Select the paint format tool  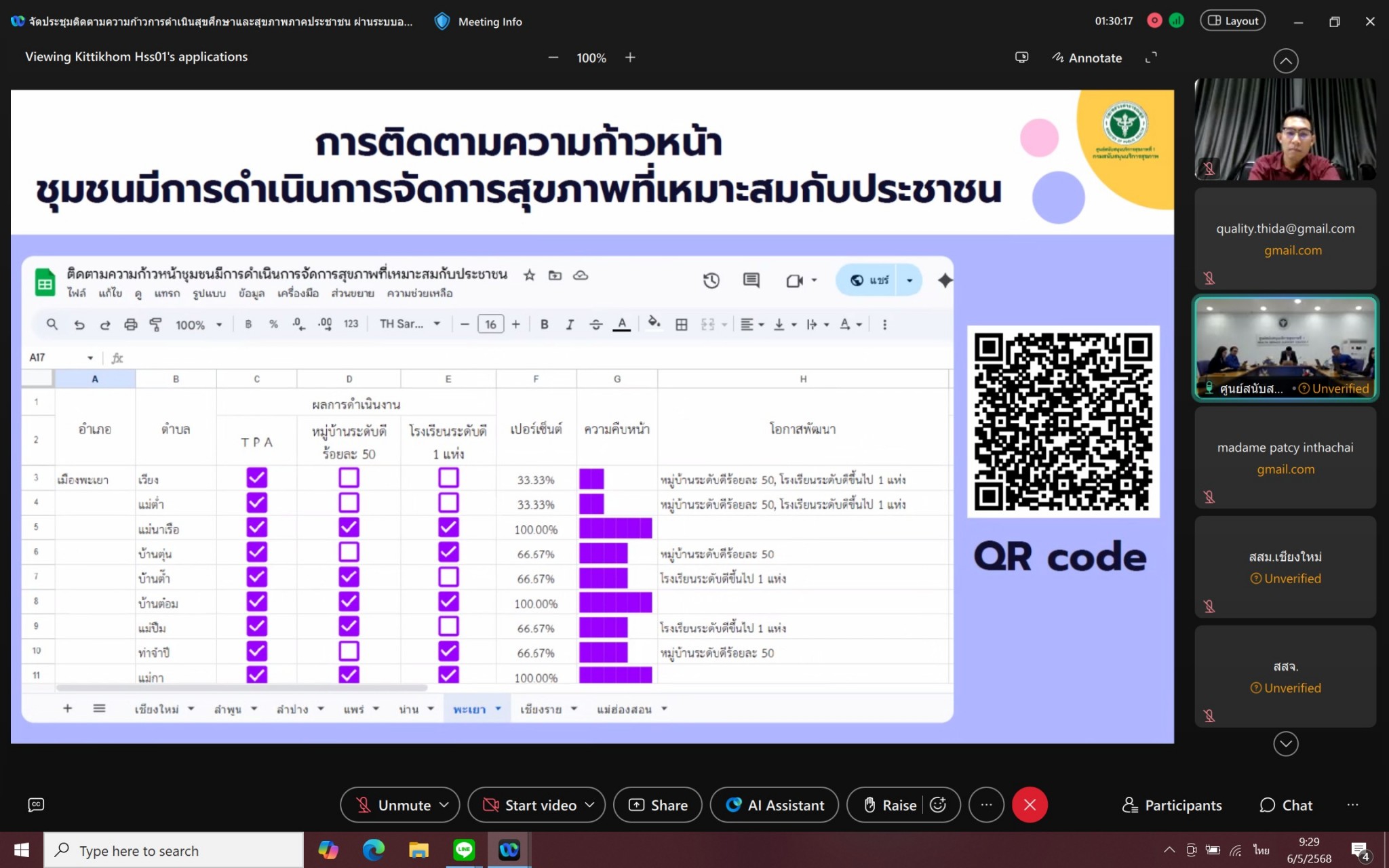pos(155,324)
